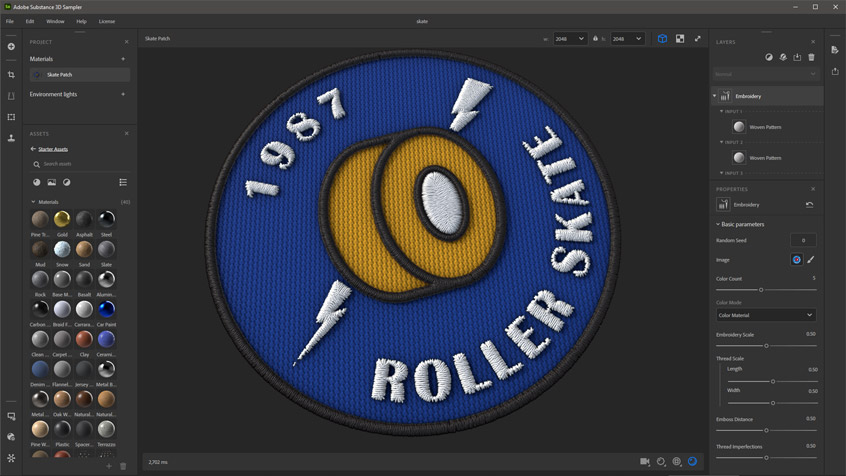Collapse the Embroidery layer
The height and width of the screenshot is (476, 846).
tap(715, 96)
